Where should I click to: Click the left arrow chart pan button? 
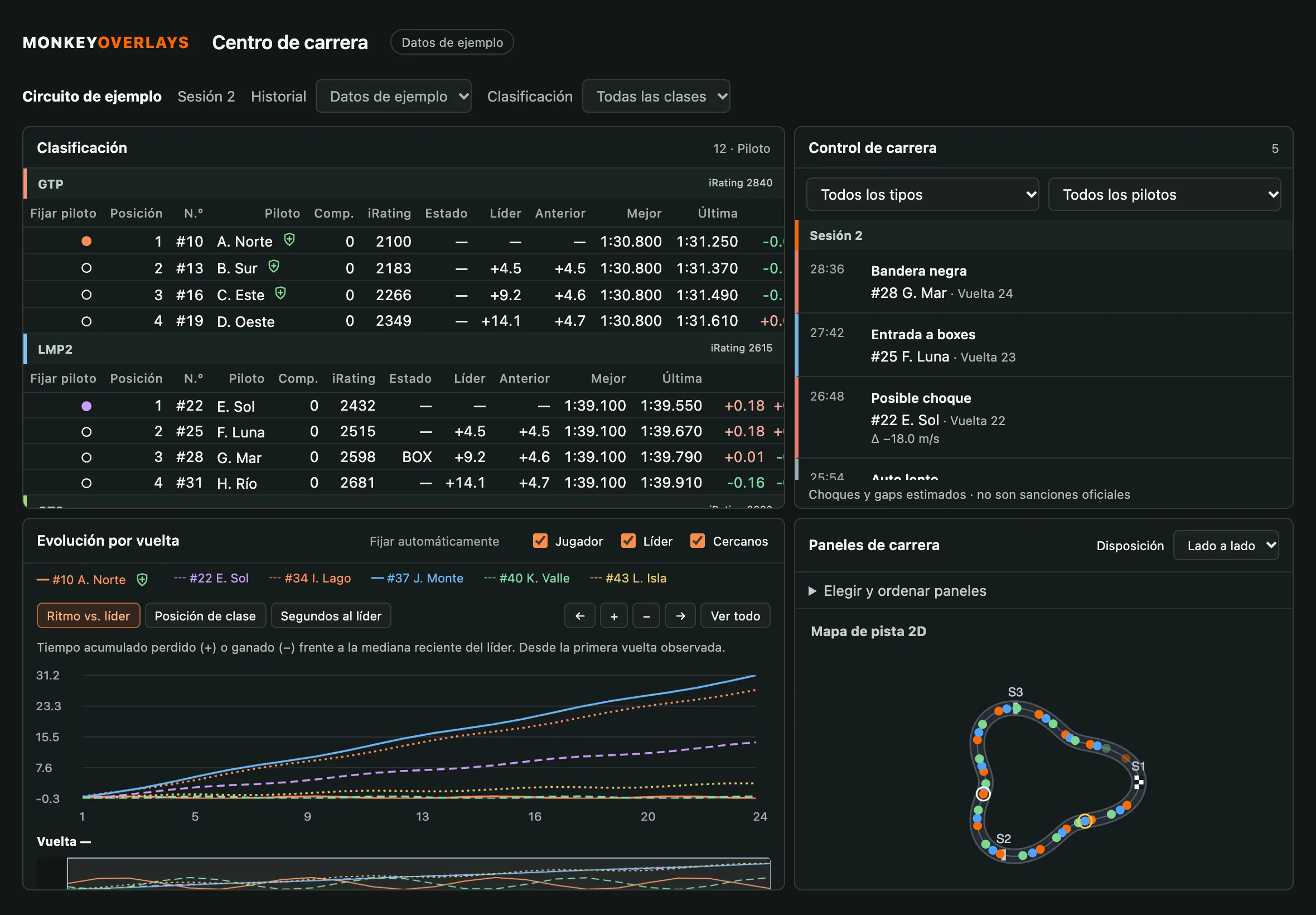click(x=579, y=616)
